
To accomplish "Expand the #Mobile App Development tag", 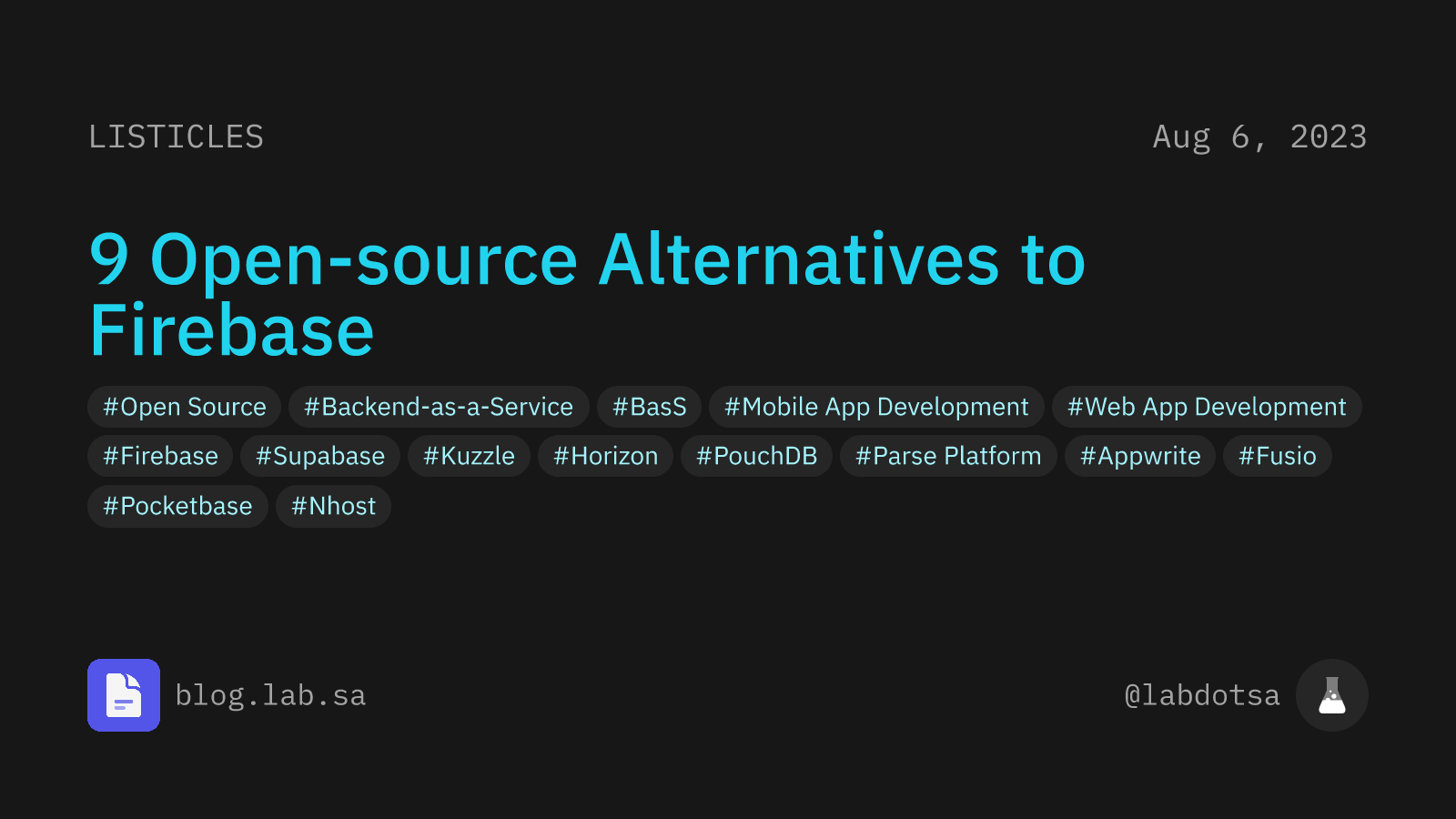I will tap(875, 407).
